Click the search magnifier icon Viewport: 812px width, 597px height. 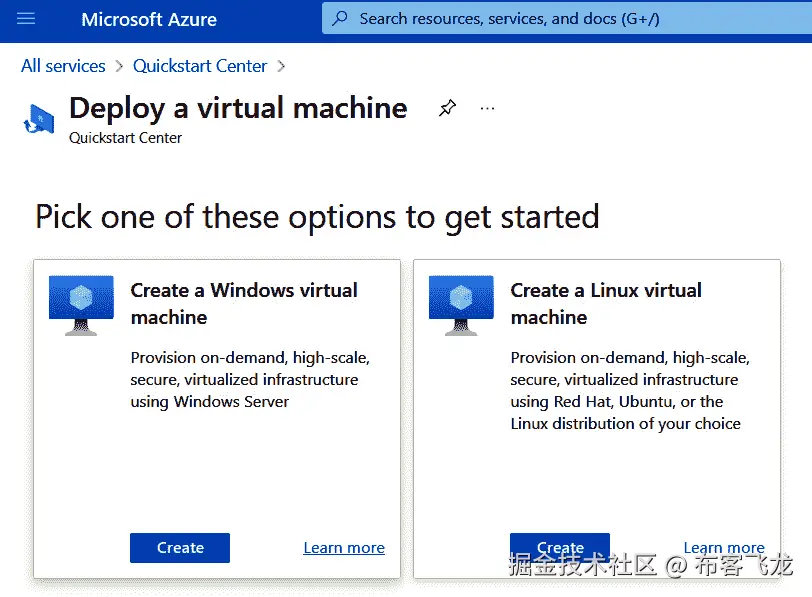point(340,19)
